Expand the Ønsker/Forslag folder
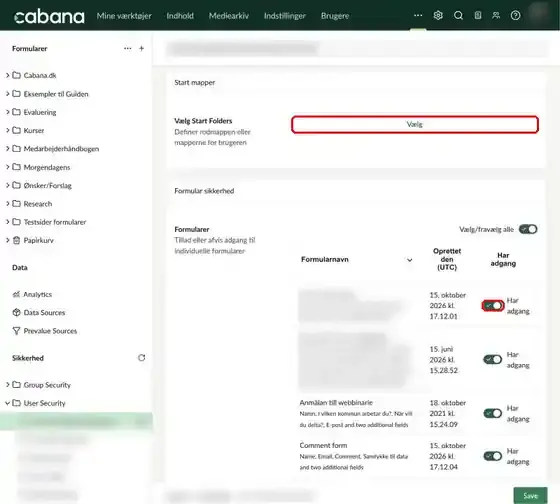The width and height of the screenshot is (560, 504). [8, 185]
